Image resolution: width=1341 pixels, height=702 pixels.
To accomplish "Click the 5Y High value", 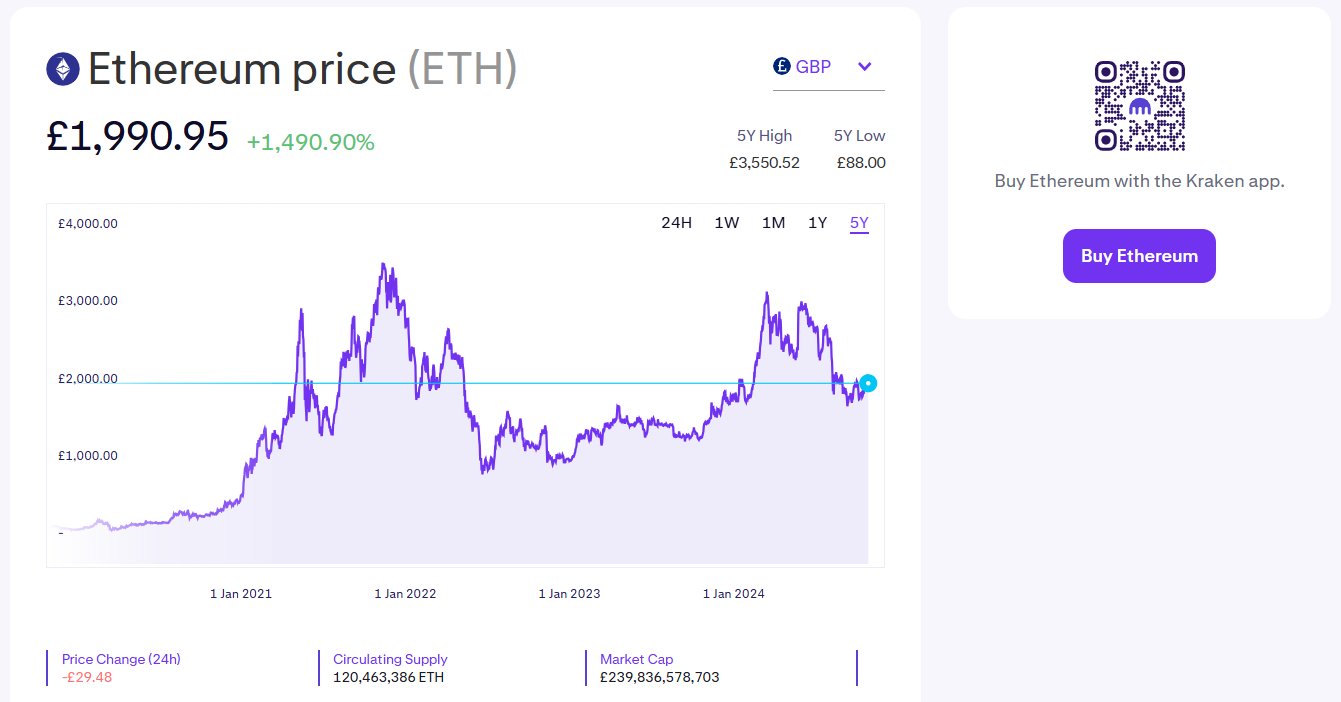I will pos(764,162).
